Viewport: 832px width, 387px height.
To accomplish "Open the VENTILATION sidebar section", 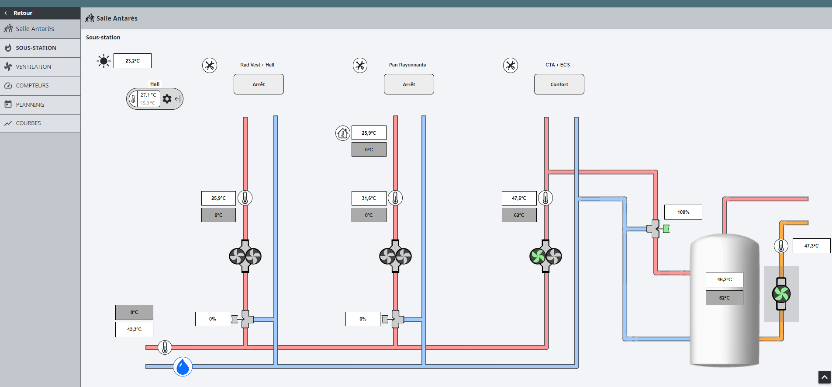I will [x=40, y=67].
